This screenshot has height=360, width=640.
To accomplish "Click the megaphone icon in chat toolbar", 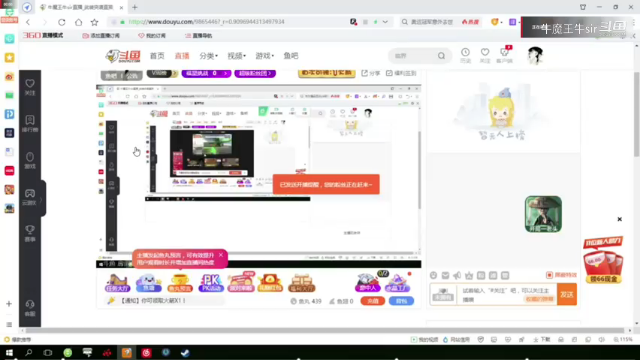I will [457, 276].
